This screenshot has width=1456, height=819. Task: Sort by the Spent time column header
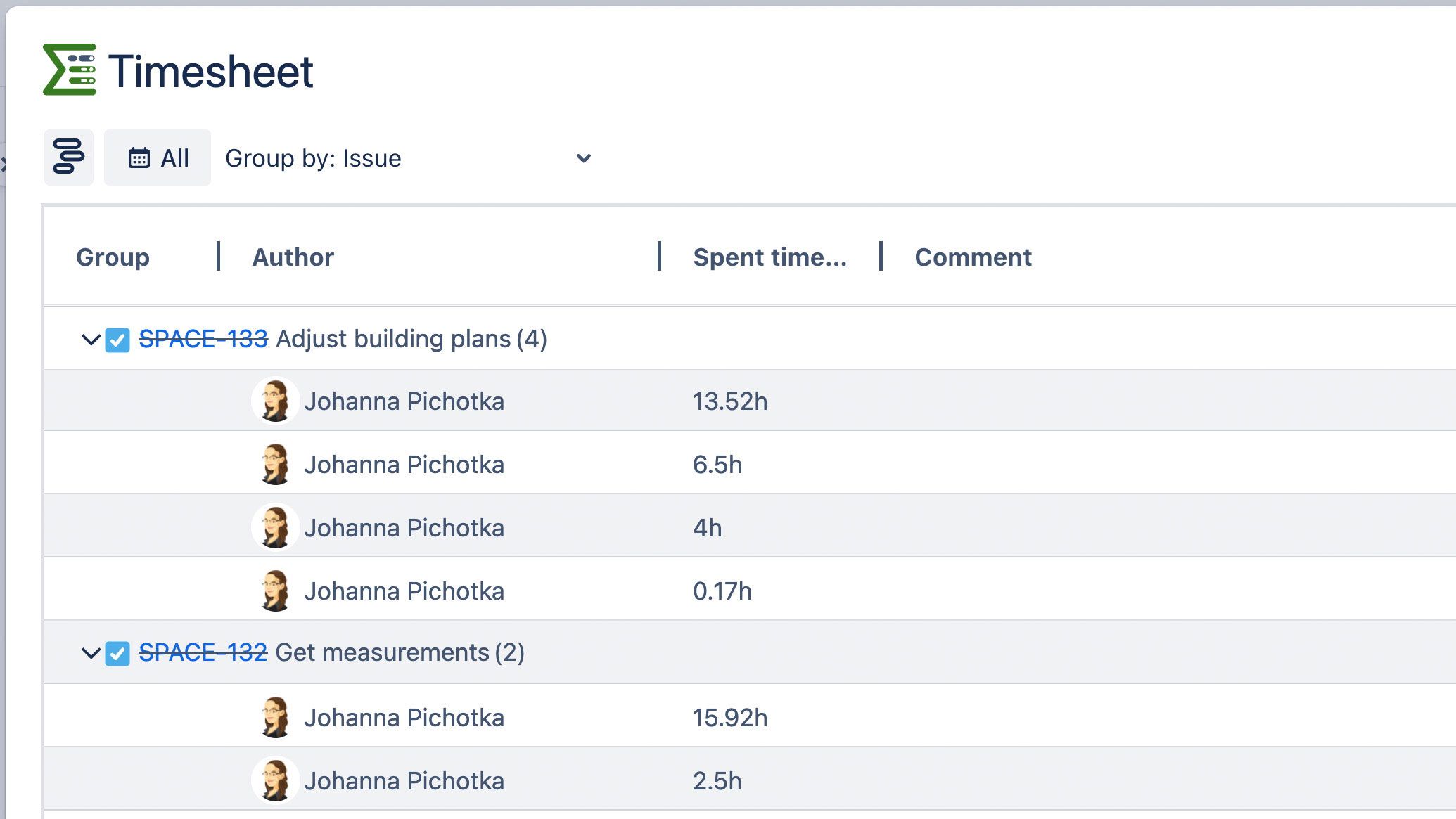[769, 257]
